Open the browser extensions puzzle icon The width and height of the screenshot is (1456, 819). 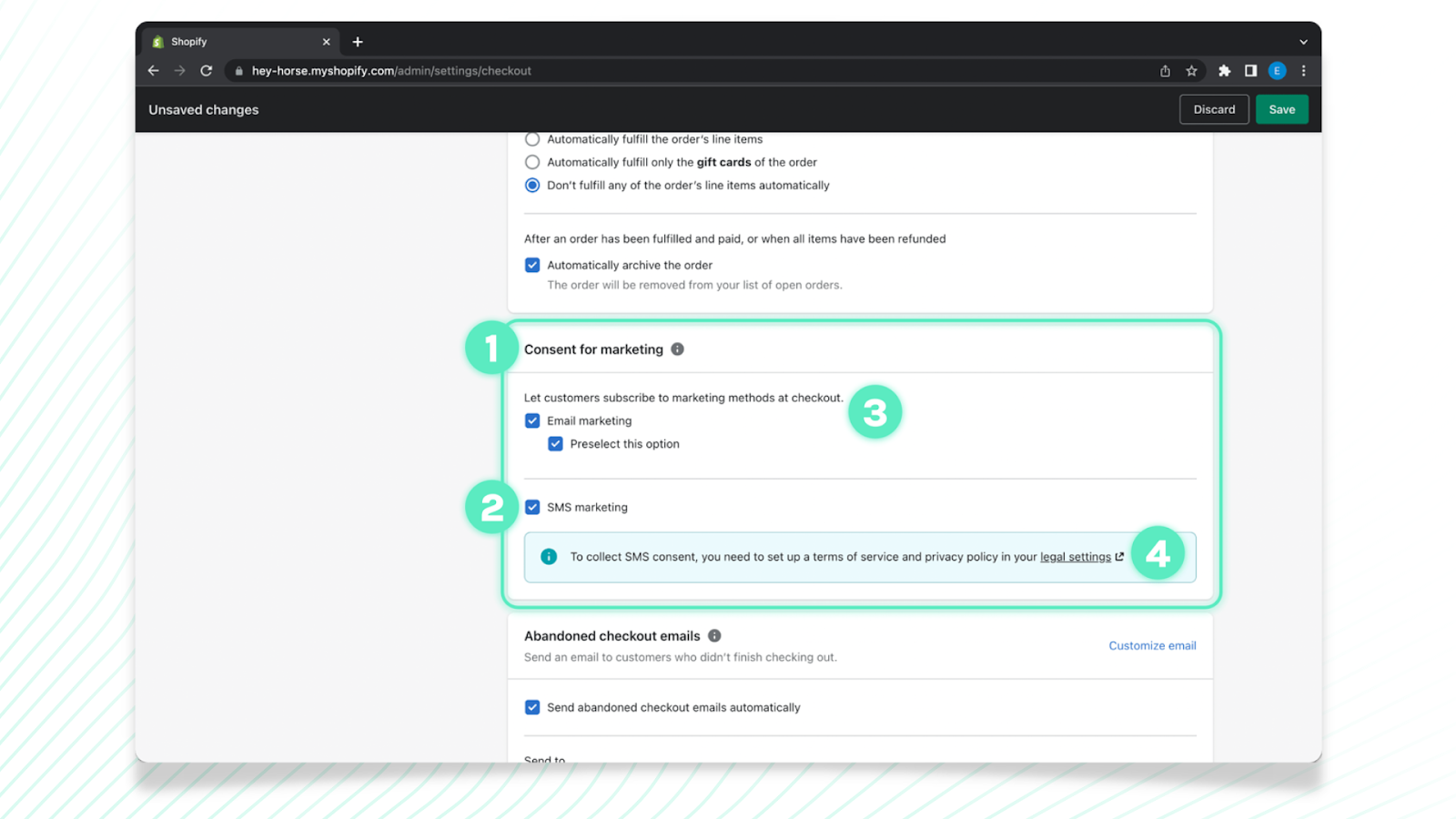click(1224, 71)
